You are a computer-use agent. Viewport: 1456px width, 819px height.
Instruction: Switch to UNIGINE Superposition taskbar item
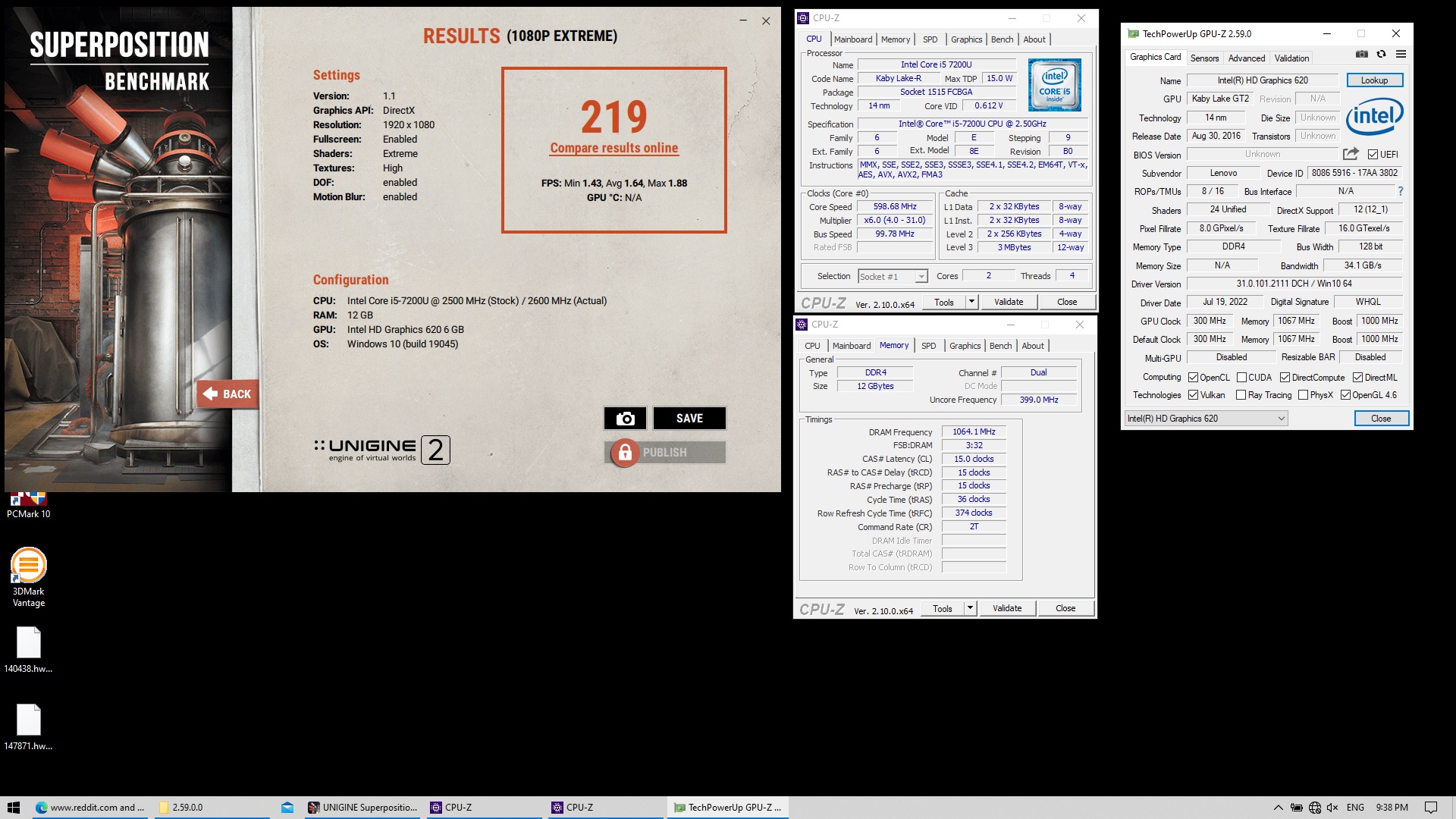click(x=362, y=808)
